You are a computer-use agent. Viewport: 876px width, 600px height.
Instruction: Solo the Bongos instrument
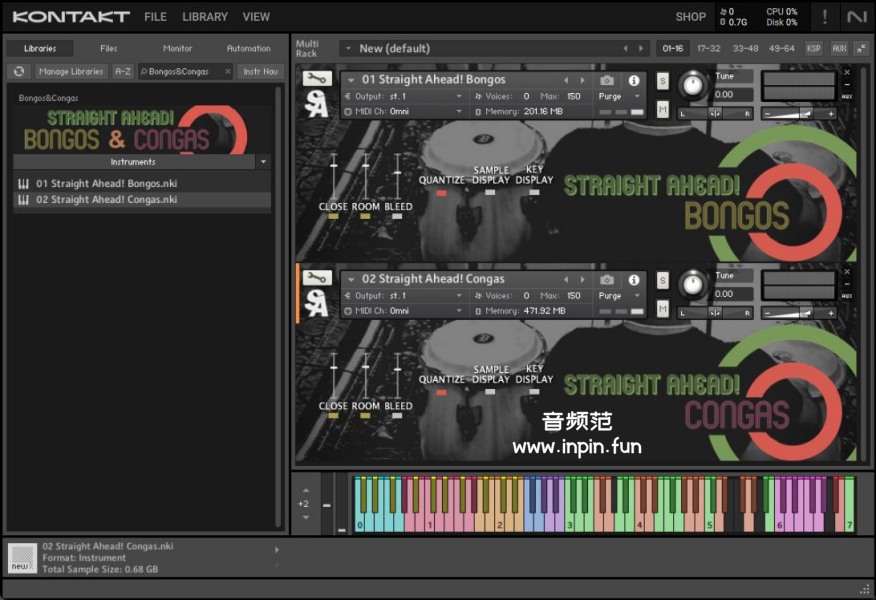663,81
